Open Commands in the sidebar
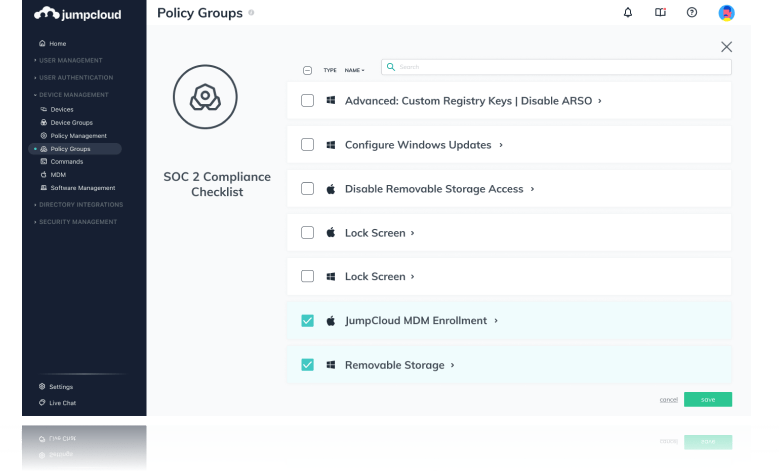This screenshot has width=779, height=472. [61, 161]
